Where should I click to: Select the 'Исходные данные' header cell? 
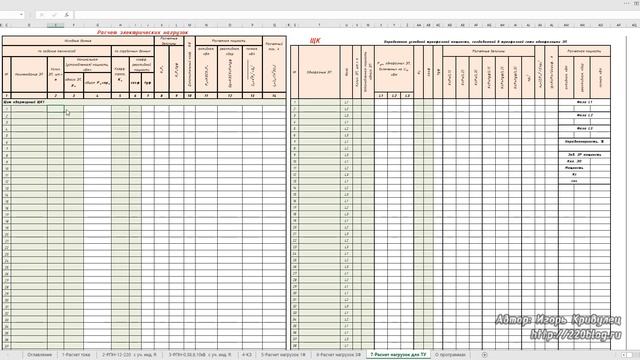[78, 41]
